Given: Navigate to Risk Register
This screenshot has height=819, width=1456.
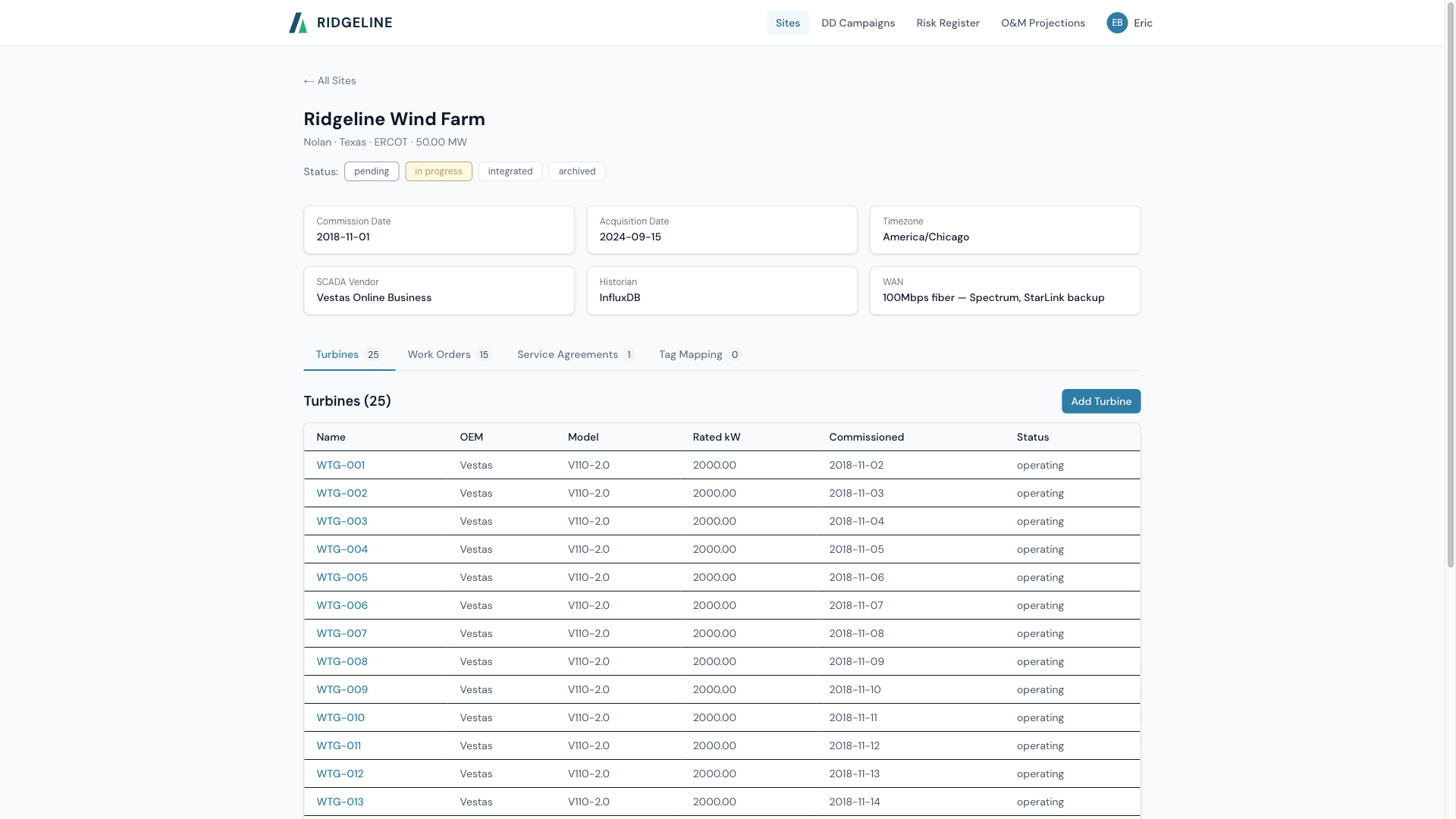Looking at the screenshot, I should [x=947, y=23].
